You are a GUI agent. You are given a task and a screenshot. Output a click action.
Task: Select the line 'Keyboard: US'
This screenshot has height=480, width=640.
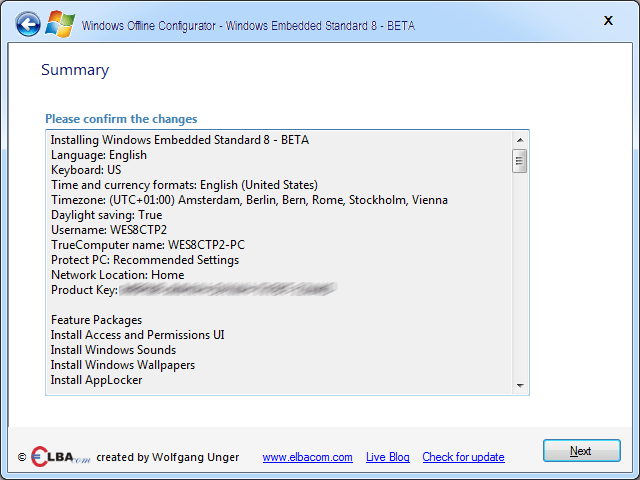point(86,170)
